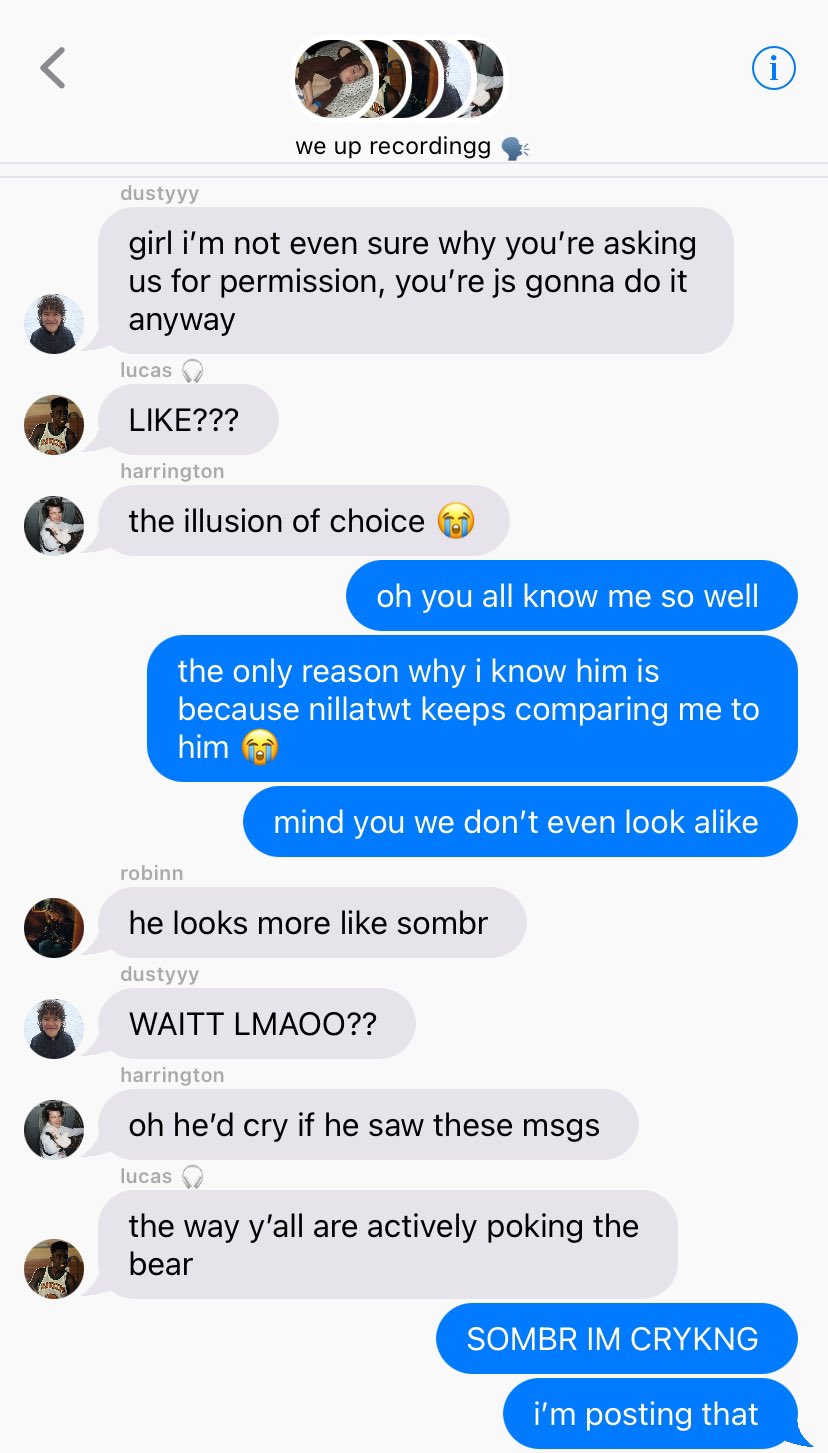This screenshot has height=1453, width=828.
Task: Tap lucas's avatar next to 'LIKE???'
Action: [x=54, y=425]
